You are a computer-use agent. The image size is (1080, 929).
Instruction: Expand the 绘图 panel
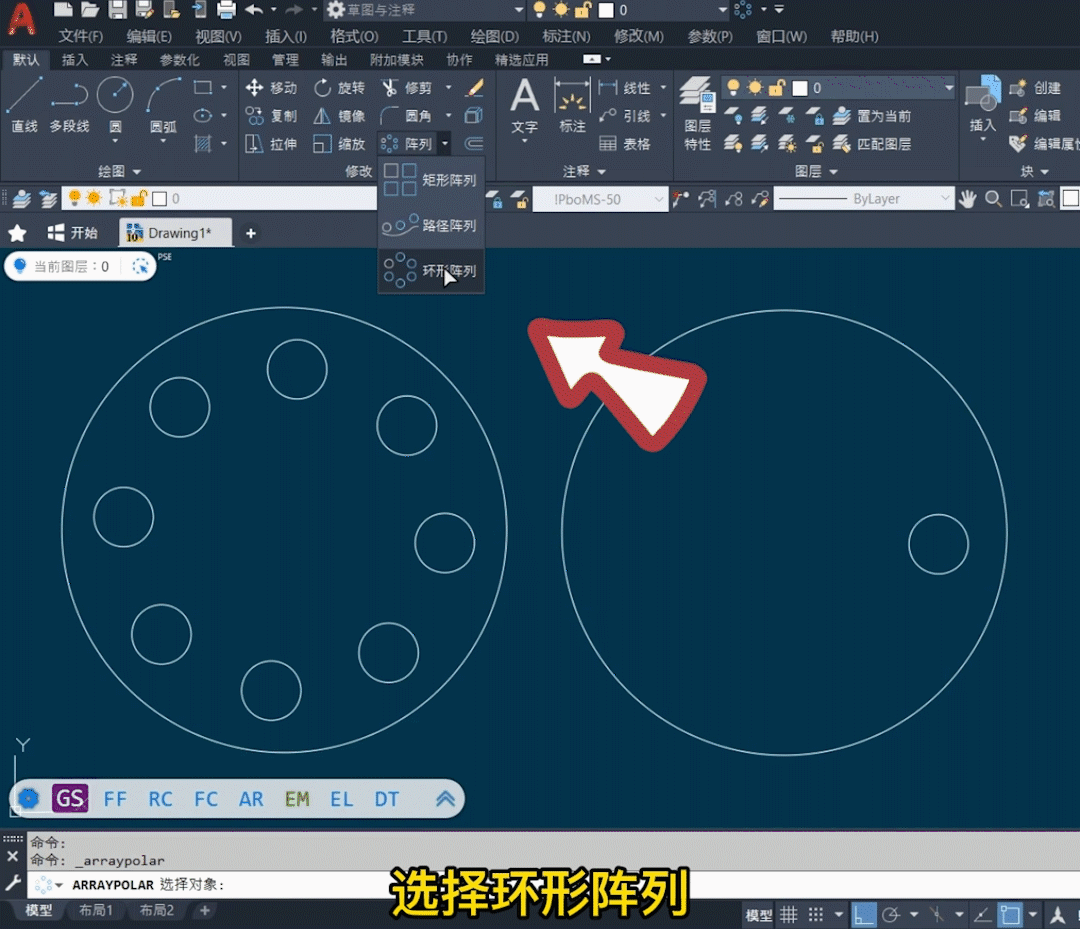pyautogui.click(x=119, y=171)
